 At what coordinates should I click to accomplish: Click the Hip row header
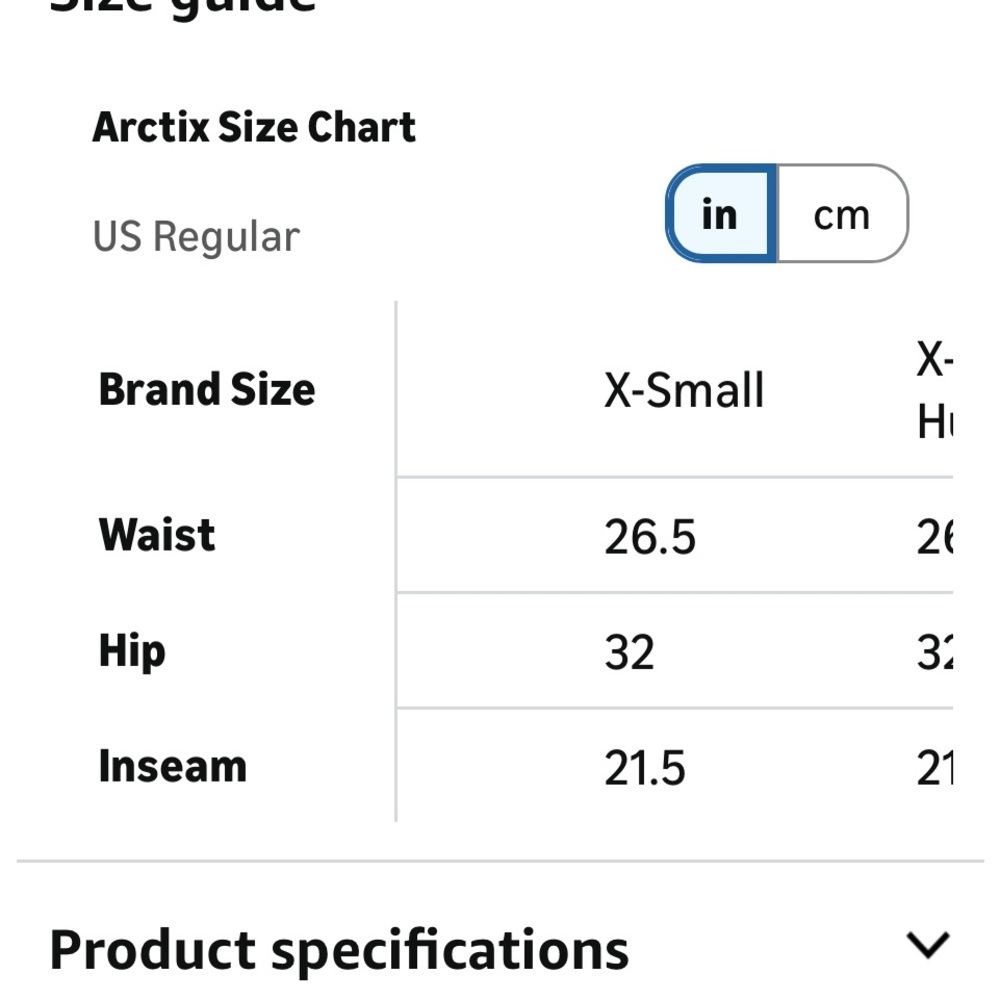point(132,650)
